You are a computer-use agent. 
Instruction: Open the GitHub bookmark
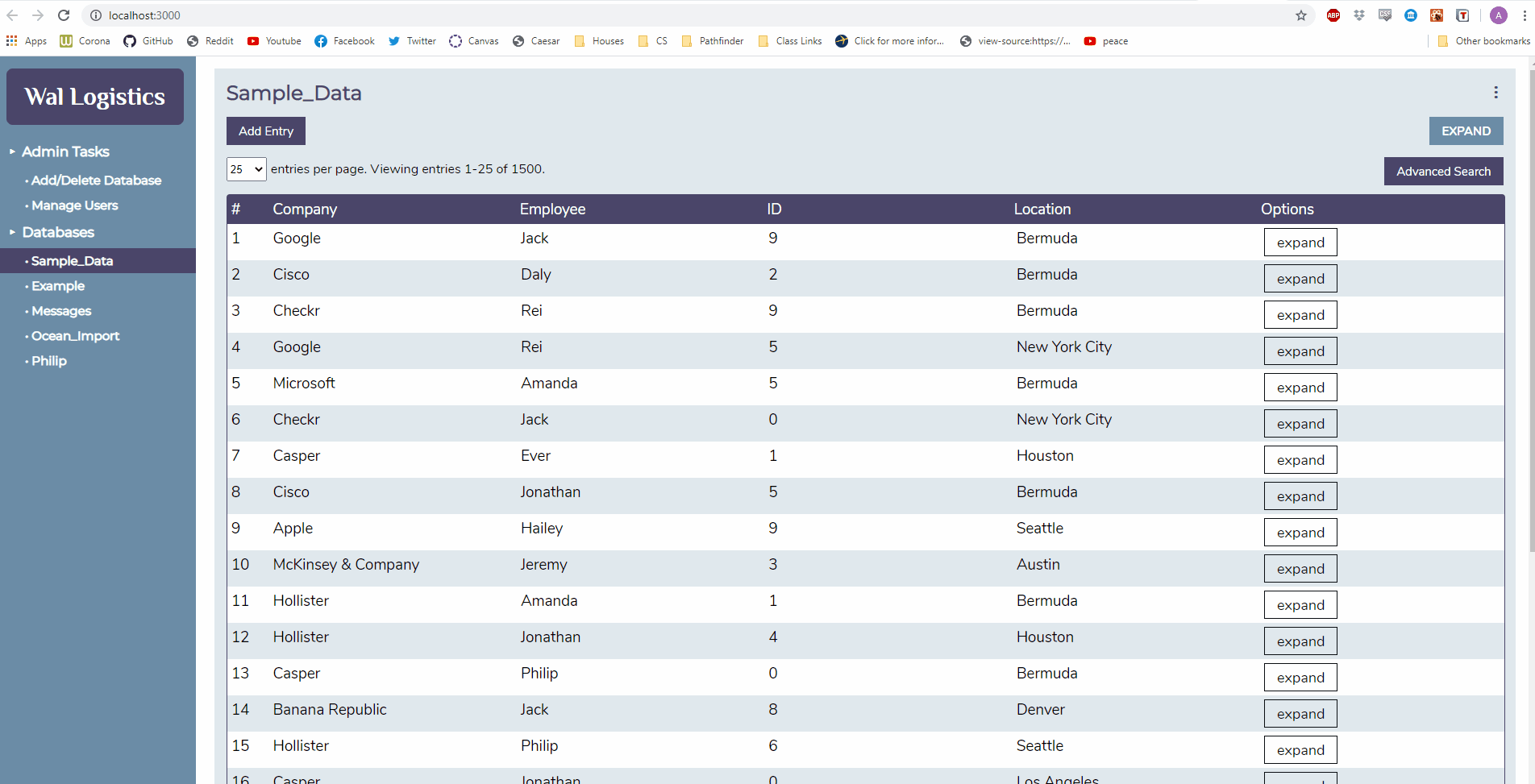click(148, 41)
